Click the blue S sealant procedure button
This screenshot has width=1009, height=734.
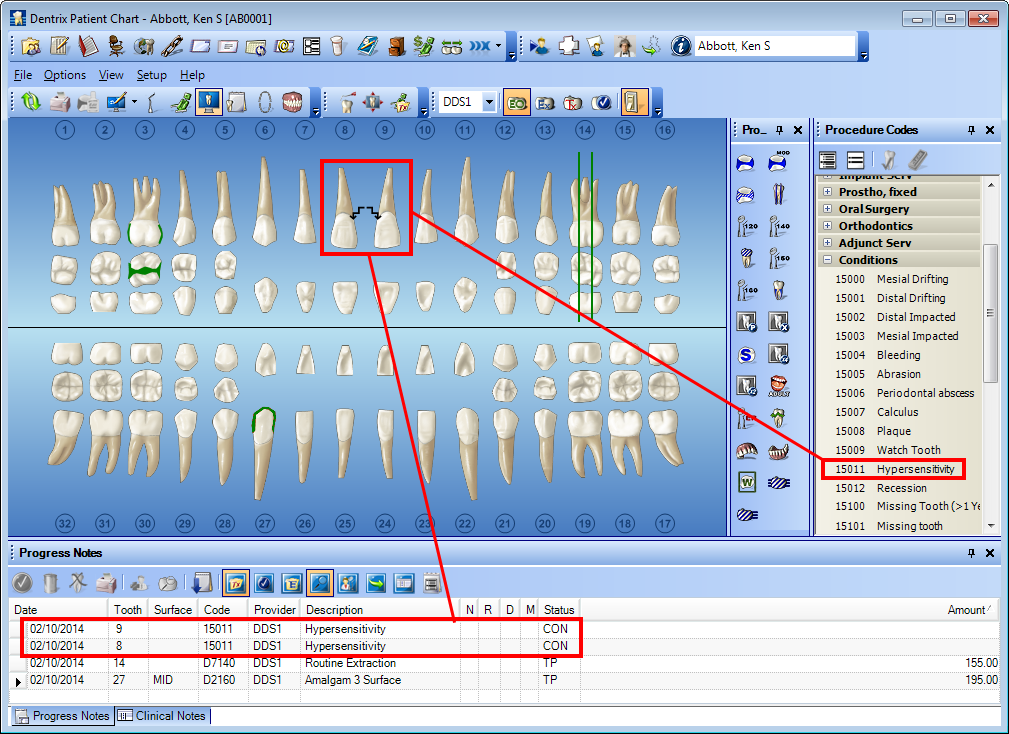tap(746, 354)
